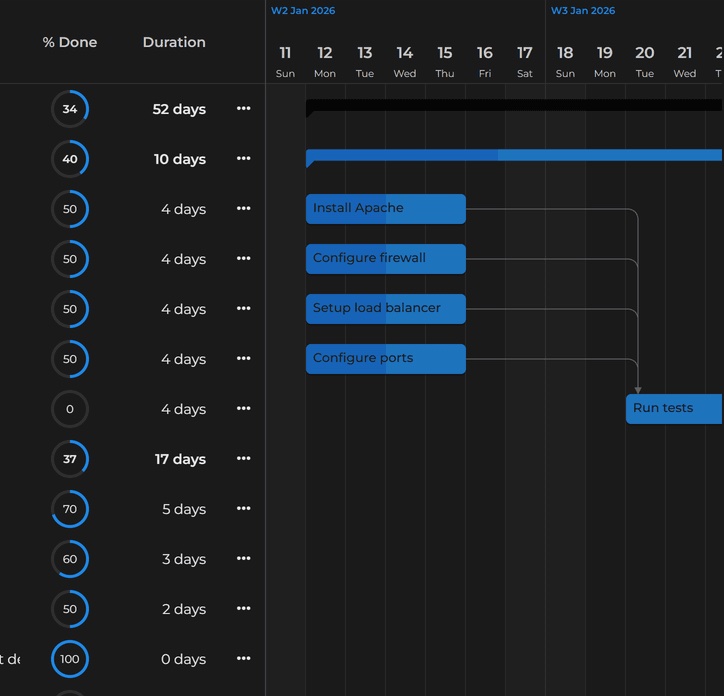724x696 pixels.
Task: Open the more-options menu on the Install Apache row
Action: [x=243, y=208]
